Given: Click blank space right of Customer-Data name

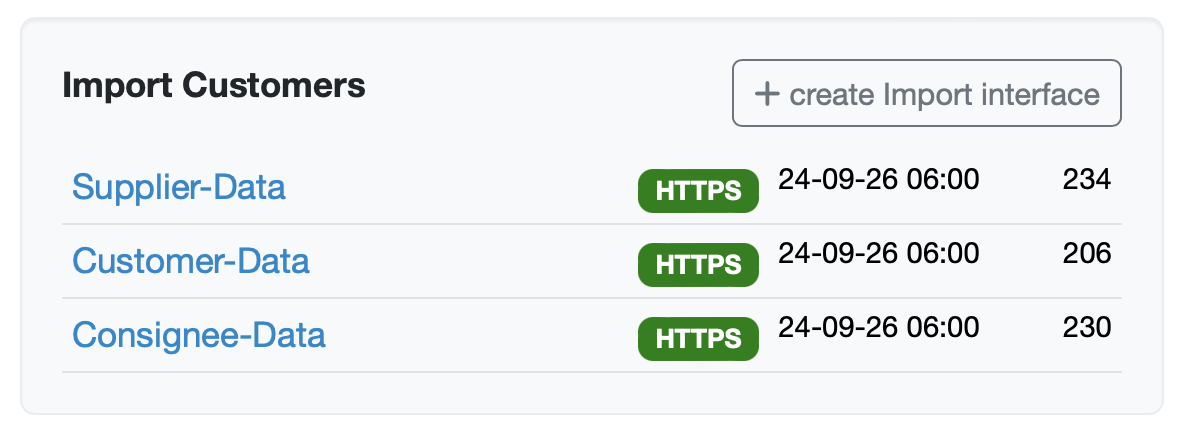Looking at the screenshot, I should (470, 262).
